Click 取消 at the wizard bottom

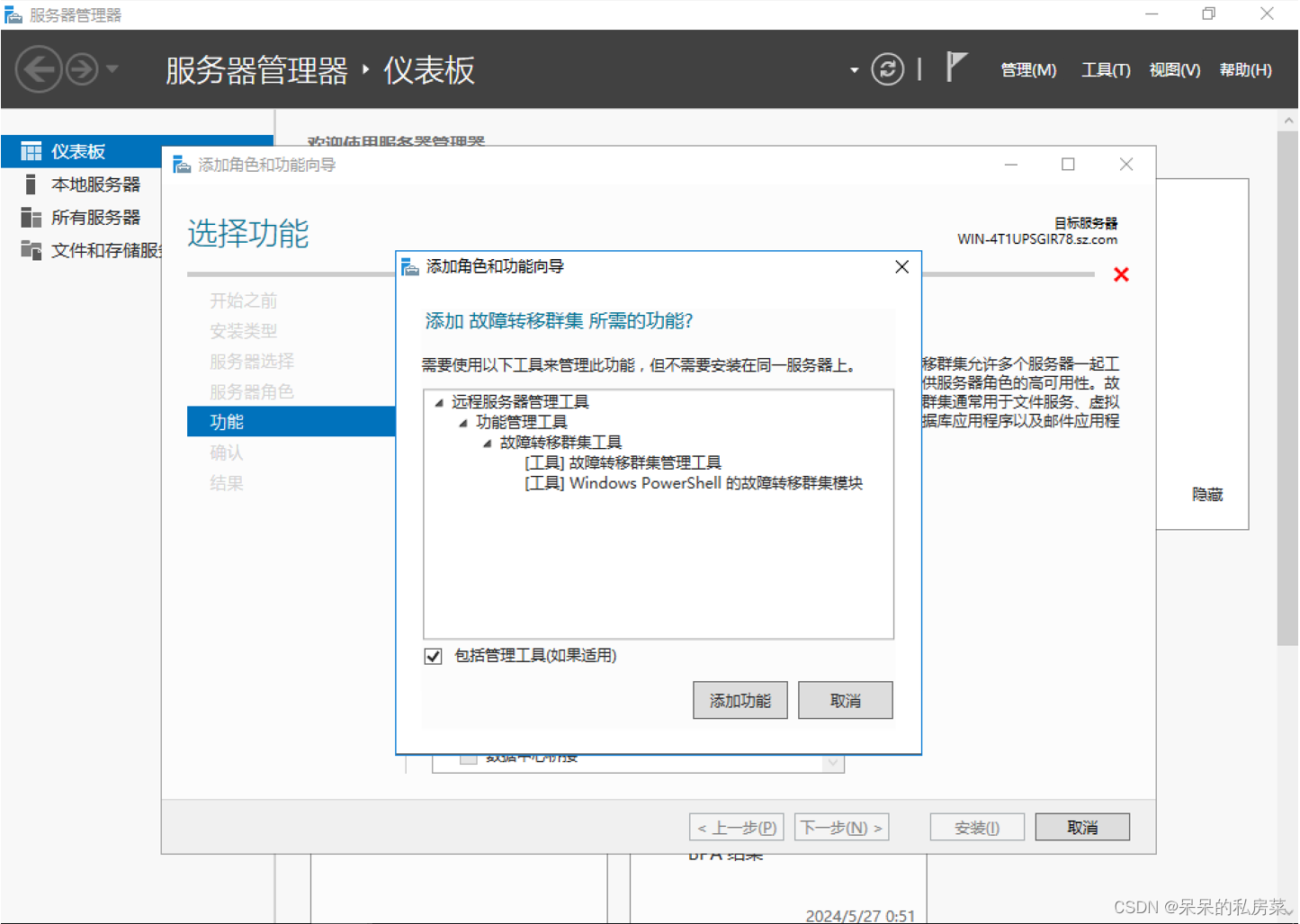point(1082,827)
